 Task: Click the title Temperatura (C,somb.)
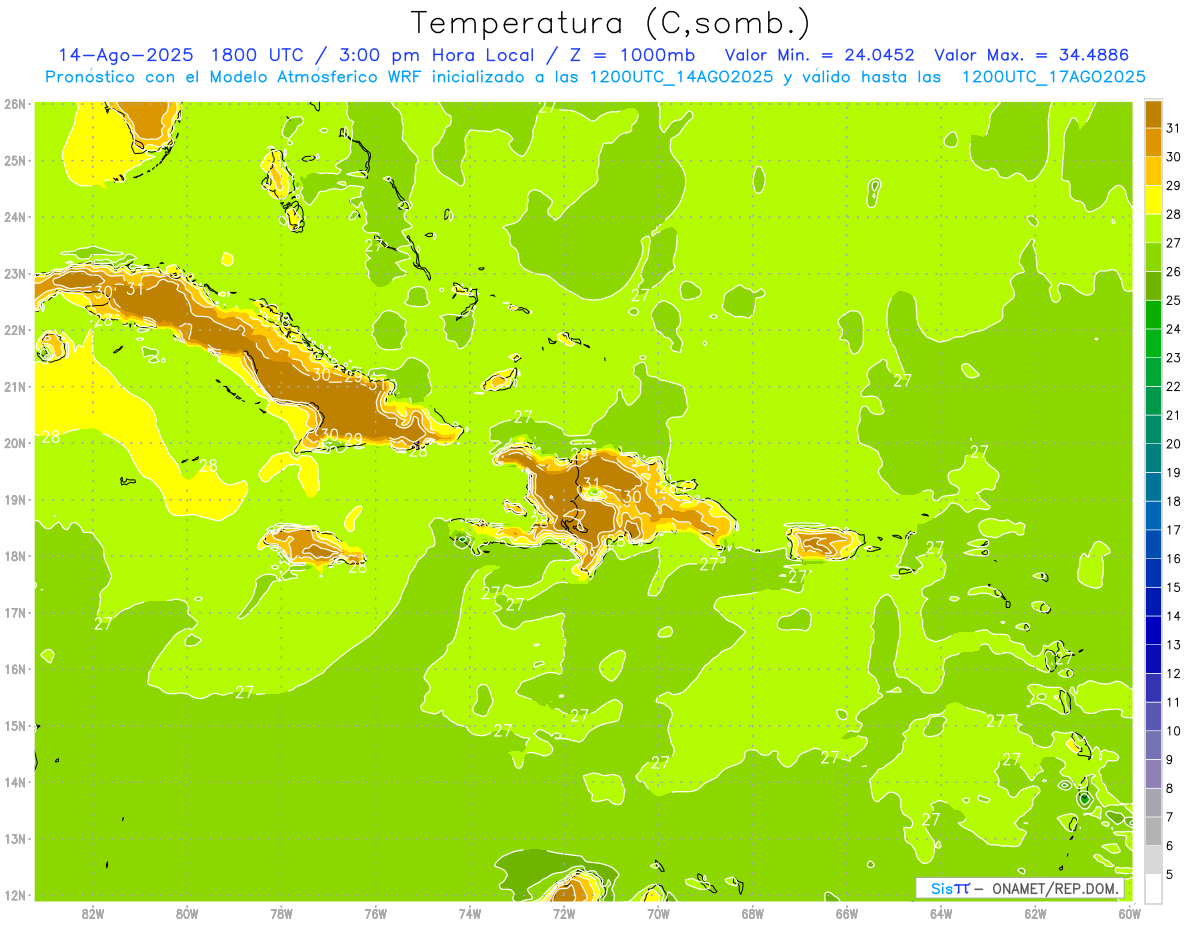(610, 23)
